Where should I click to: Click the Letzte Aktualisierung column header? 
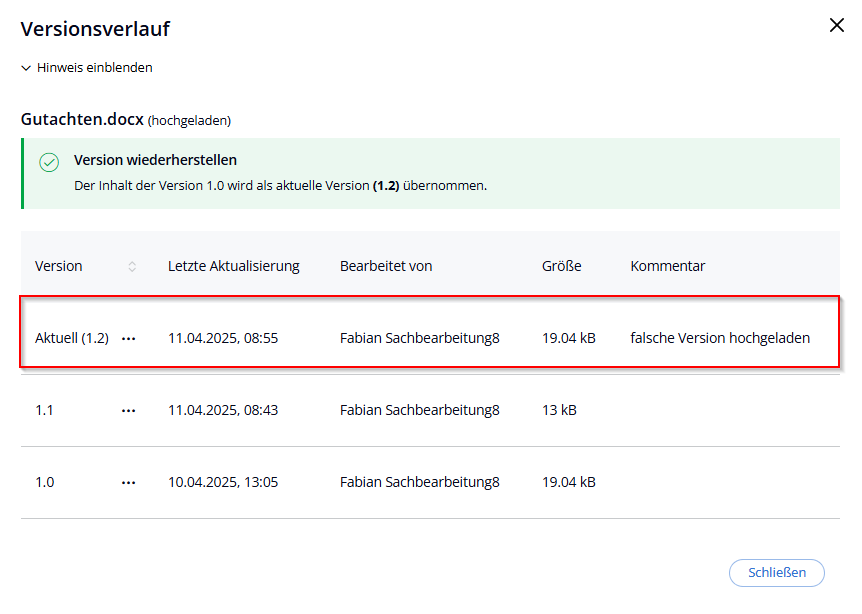(233, 266)
